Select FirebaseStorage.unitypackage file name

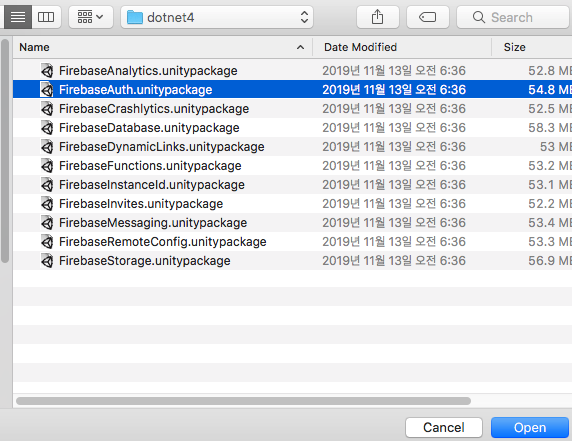click(x=144, y=260)
